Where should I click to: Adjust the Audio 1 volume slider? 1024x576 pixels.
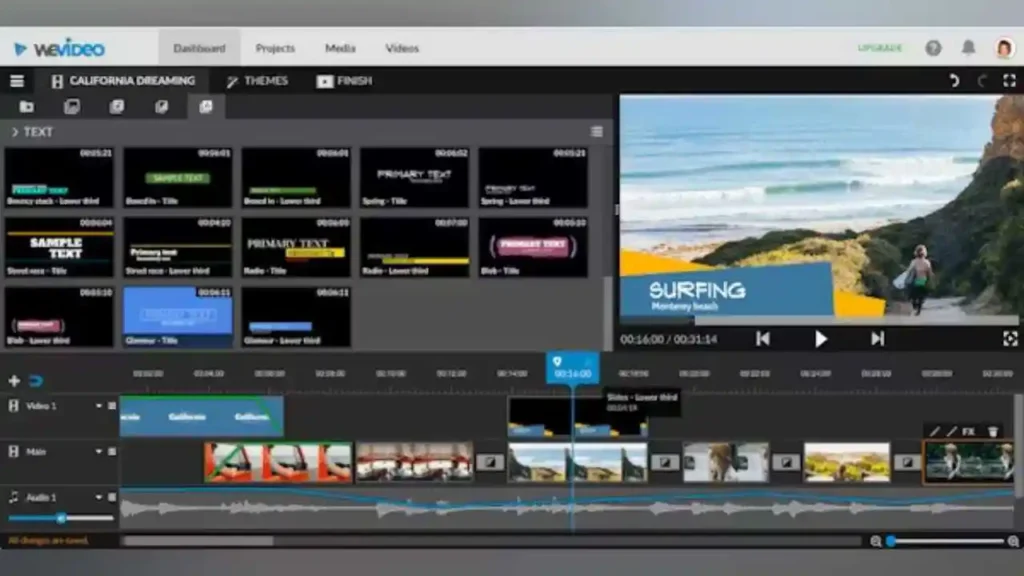click(61, 518)
